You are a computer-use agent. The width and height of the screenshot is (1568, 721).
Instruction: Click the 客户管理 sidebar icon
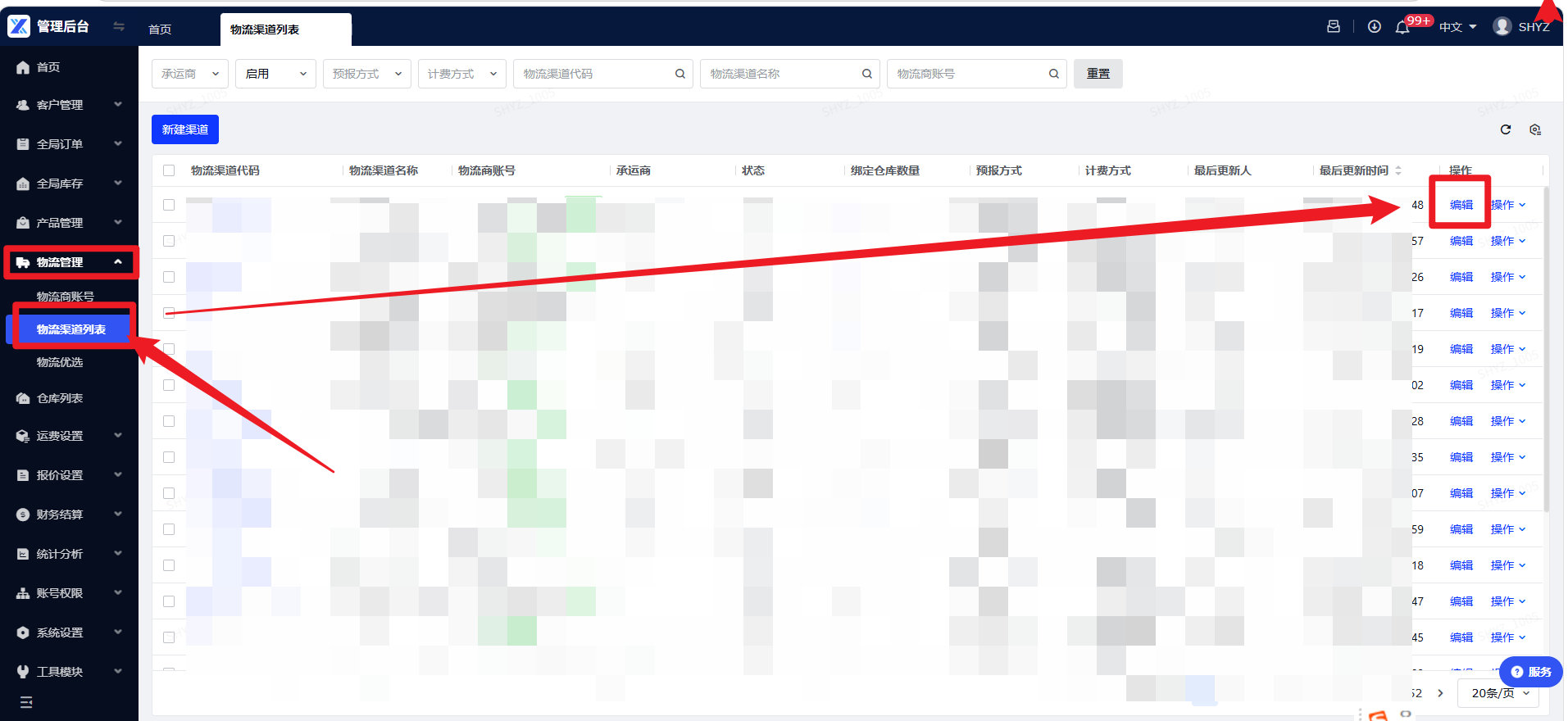23,105
